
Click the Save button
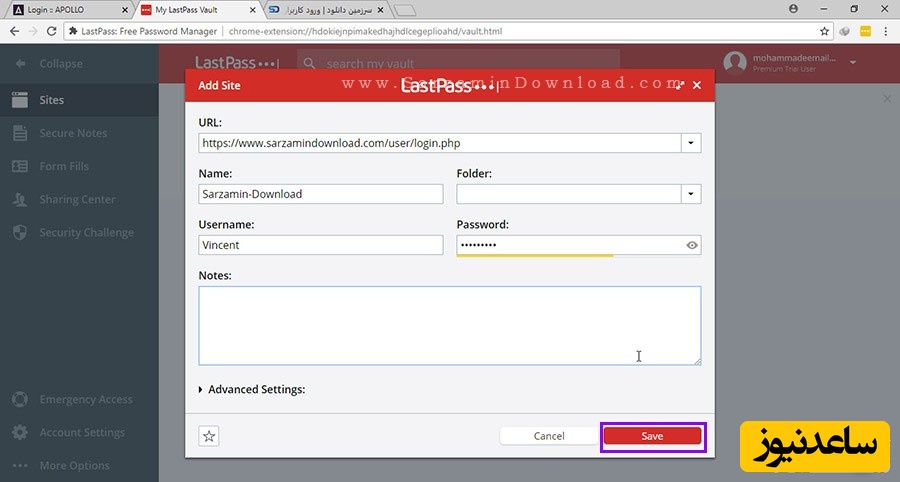click(652, 436)
